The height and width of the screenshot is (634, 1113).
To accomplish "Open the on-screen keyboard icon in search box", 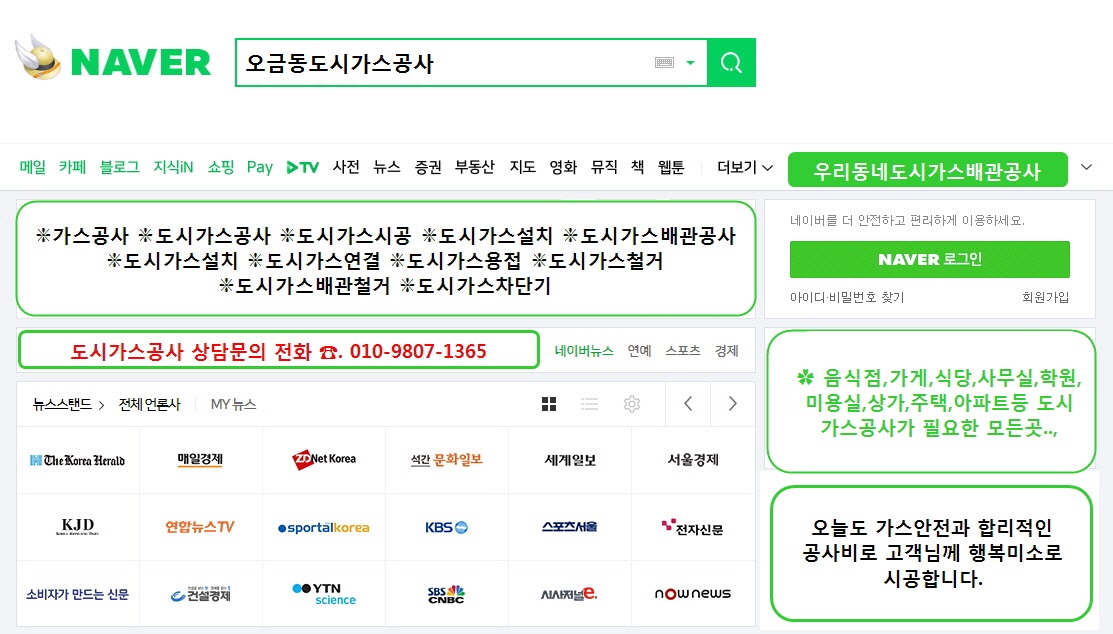I will tap(664, 62).
